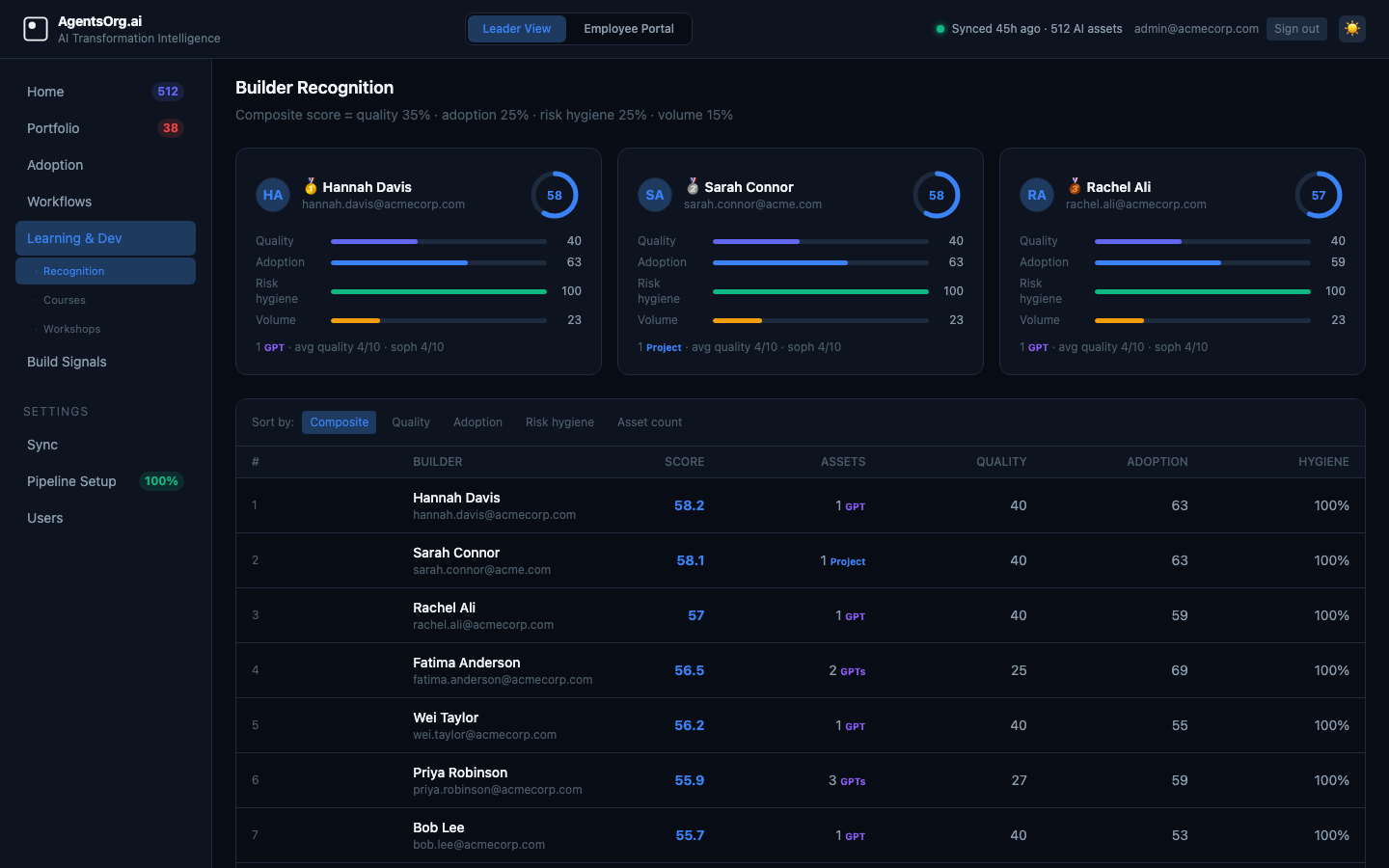
Task: Sort the table by the ADOPTION column
Action: click(x=1157, y=462)
